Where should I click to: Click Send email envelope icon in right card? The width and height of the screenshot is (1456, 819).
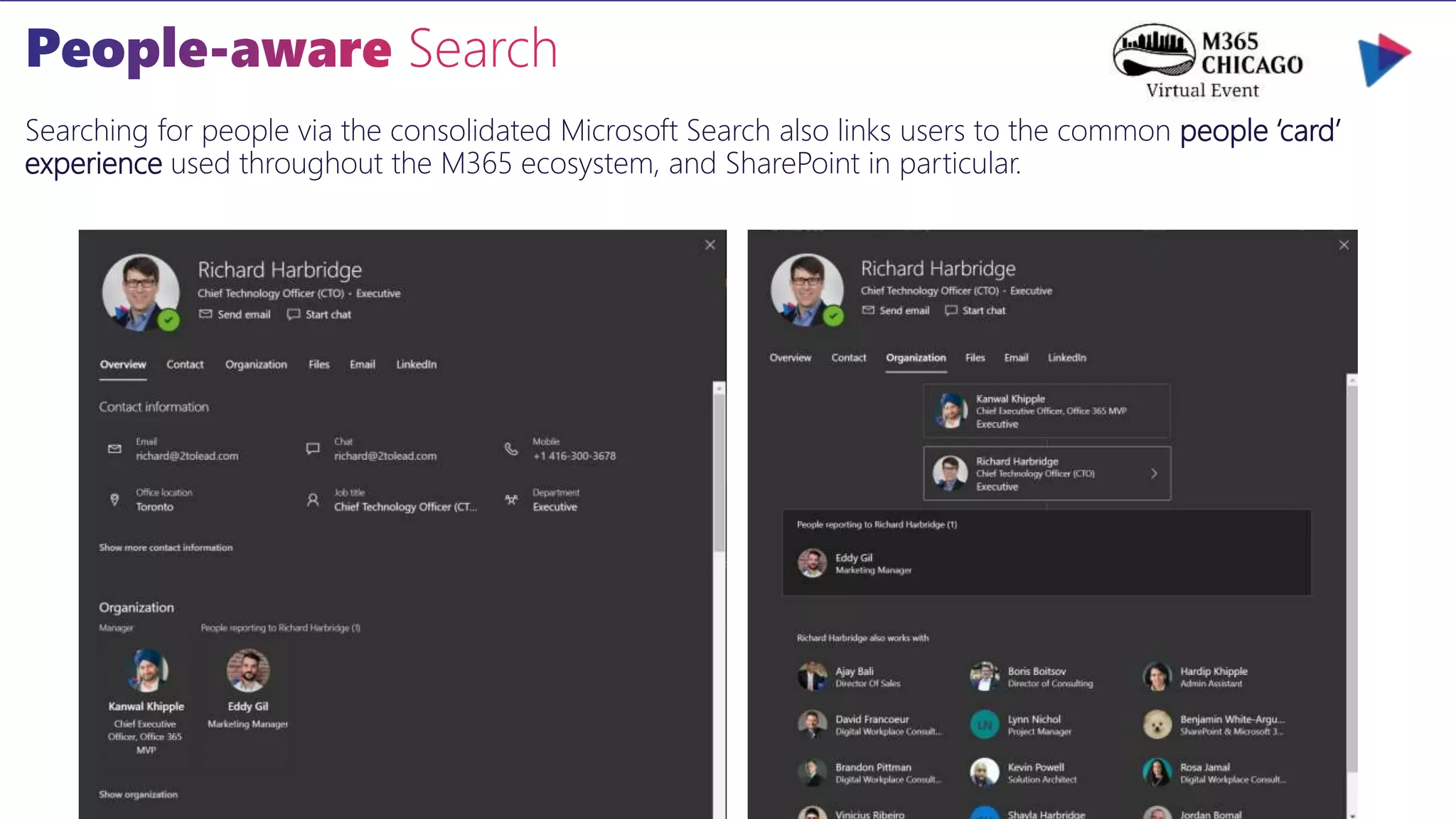pyautogui.click(x=868, y=310)
